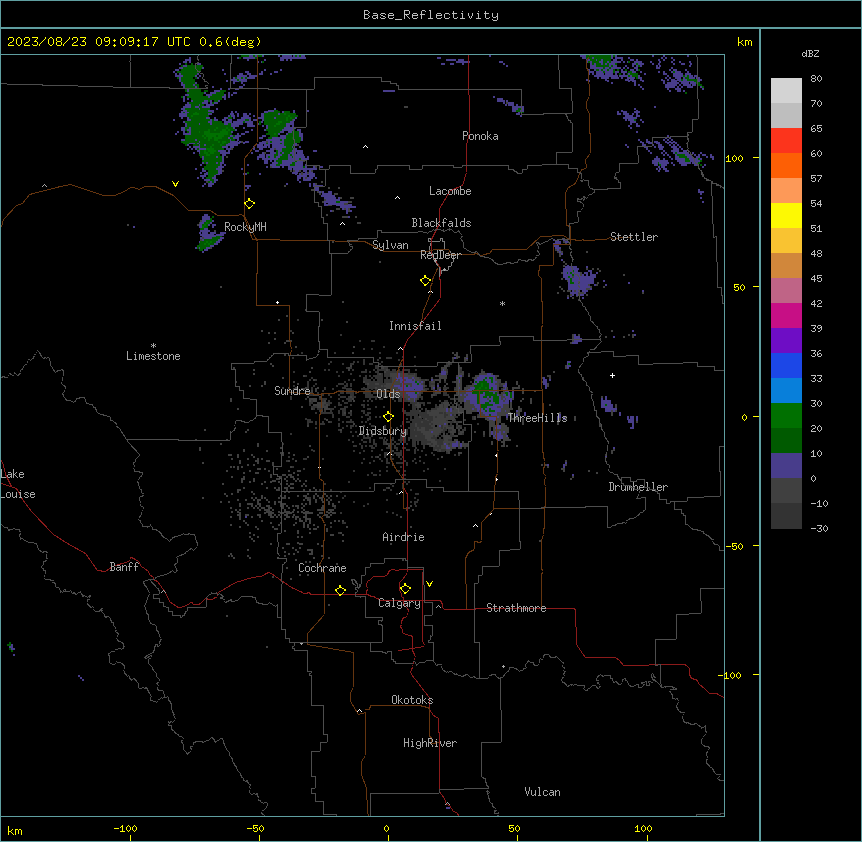862x842 pixels.
Task: Click the Blackfalds label
Action: click(441, 223)
